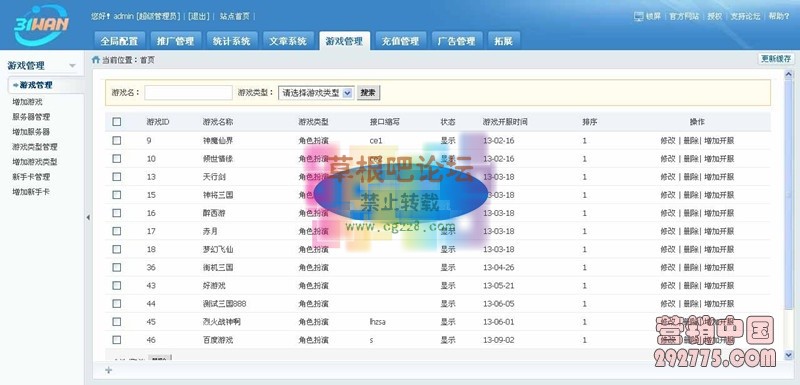Click the 更新缓存 button
Image resolution: width=800 pixels, height=385 pixels.
coord(777,59)
